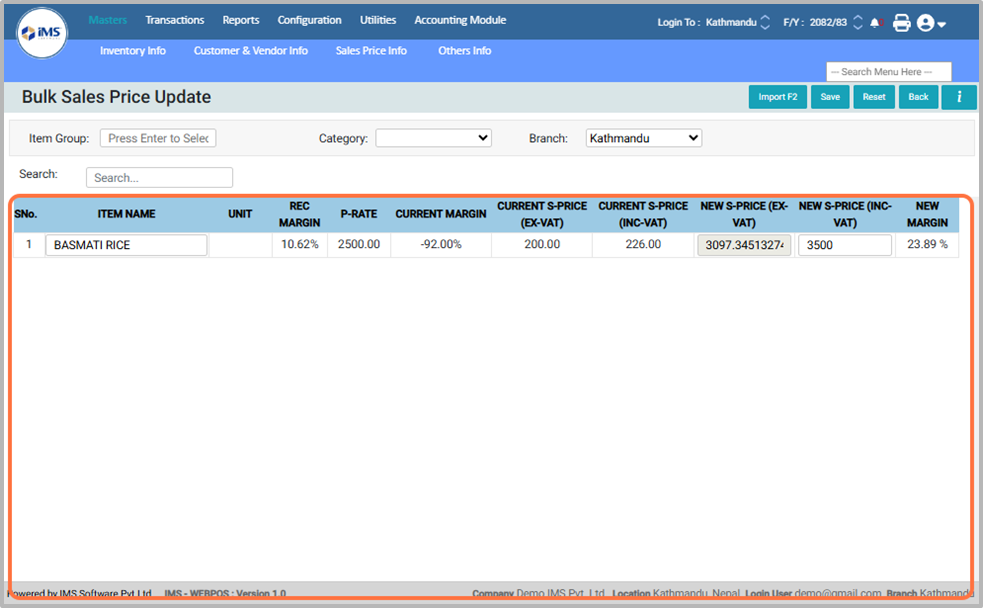Select the Accounting Module menu
The width and height of the screenshot is (983, 608).
(460, 20)
